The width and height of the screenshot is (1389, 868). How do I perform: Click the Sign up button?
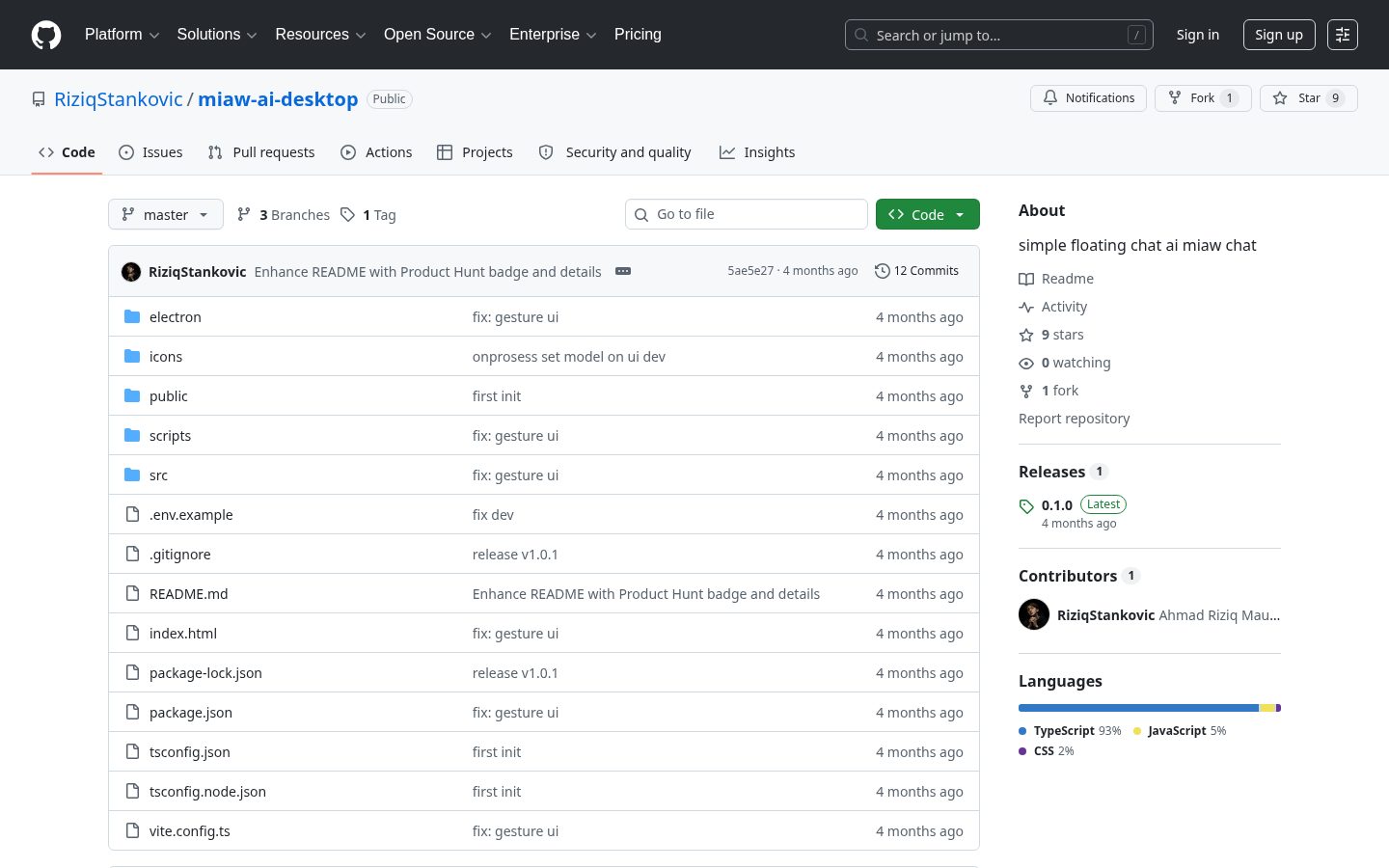pos(1279,35)
